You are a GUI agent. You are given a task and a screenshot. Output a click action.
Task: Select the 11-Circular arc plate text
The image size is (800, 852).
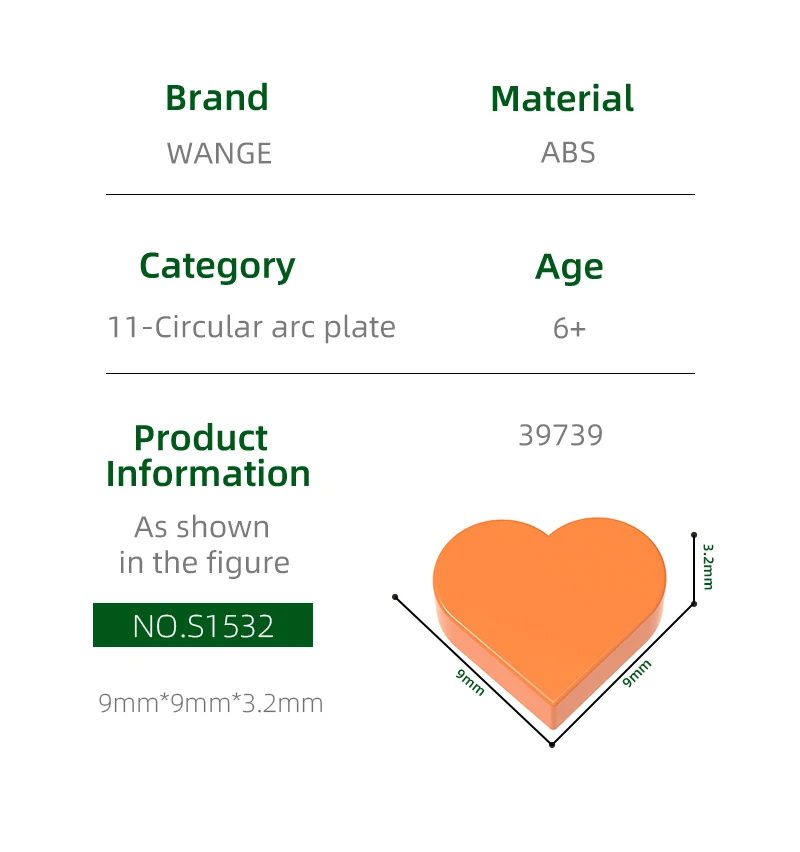[x=251, y=327]
